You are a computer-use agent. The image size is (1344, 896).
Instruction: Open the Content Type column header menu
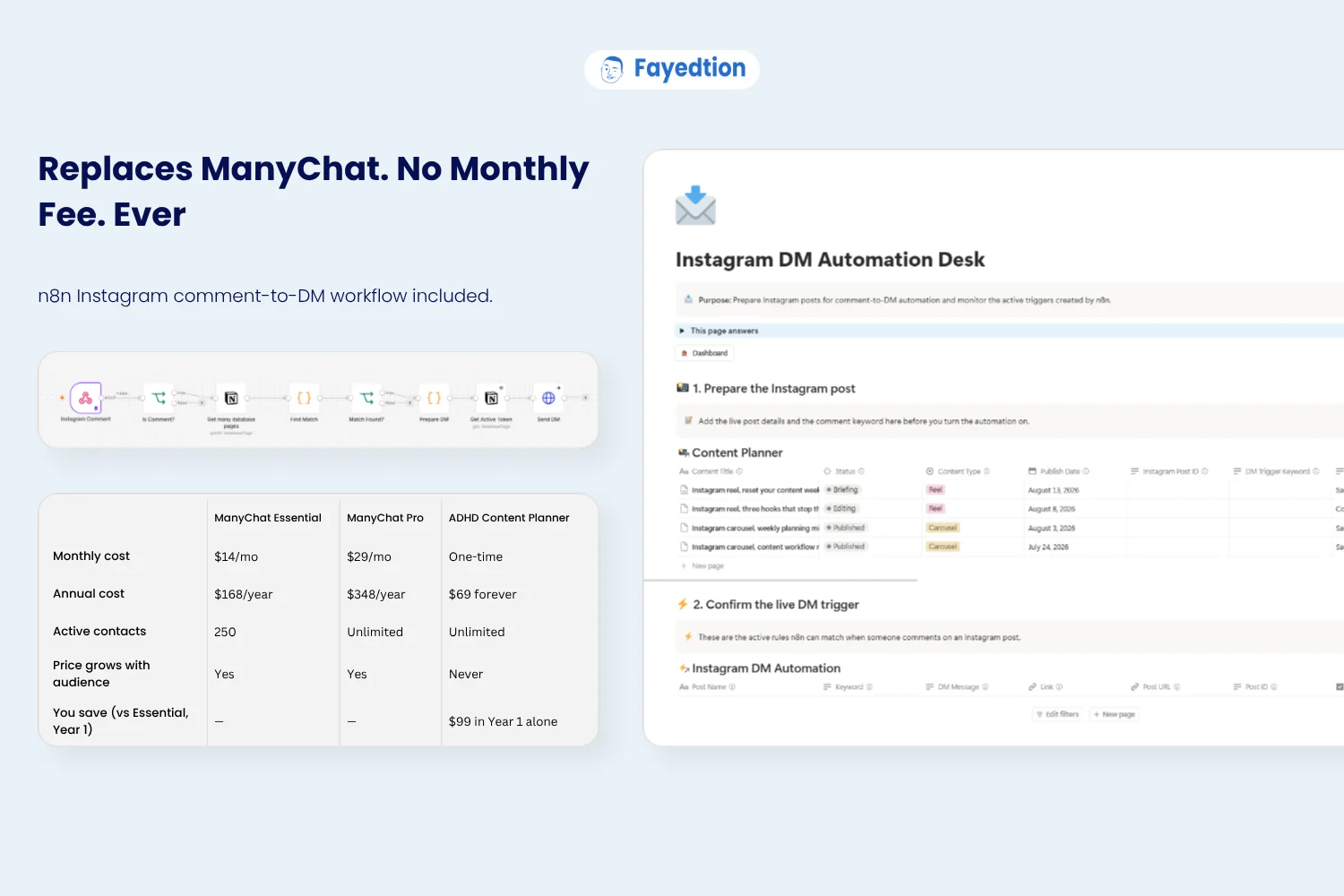coord(958,471)
